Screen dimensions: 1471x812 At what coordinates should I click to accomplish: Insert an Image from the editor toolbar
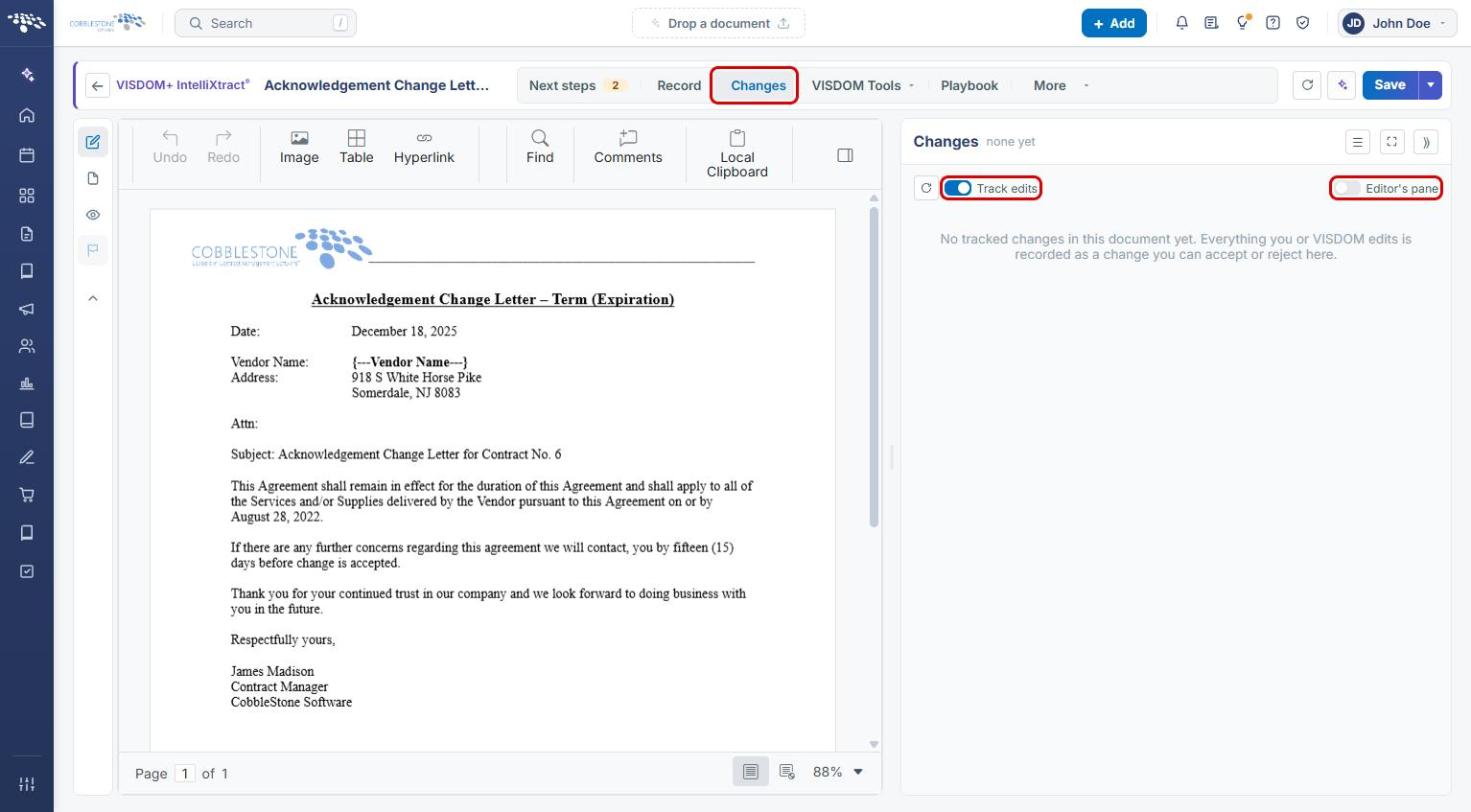[299, 147]
